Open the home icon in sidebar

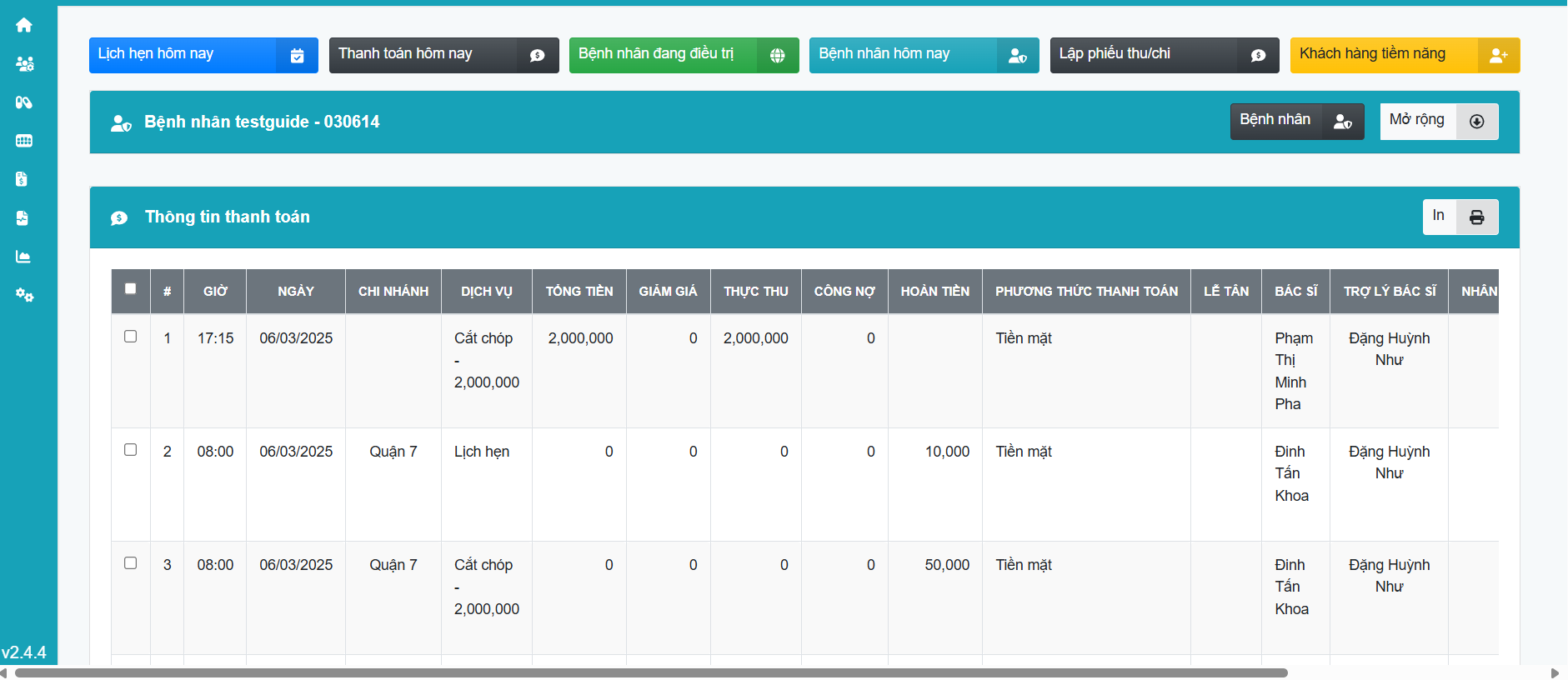coord(24,25)
